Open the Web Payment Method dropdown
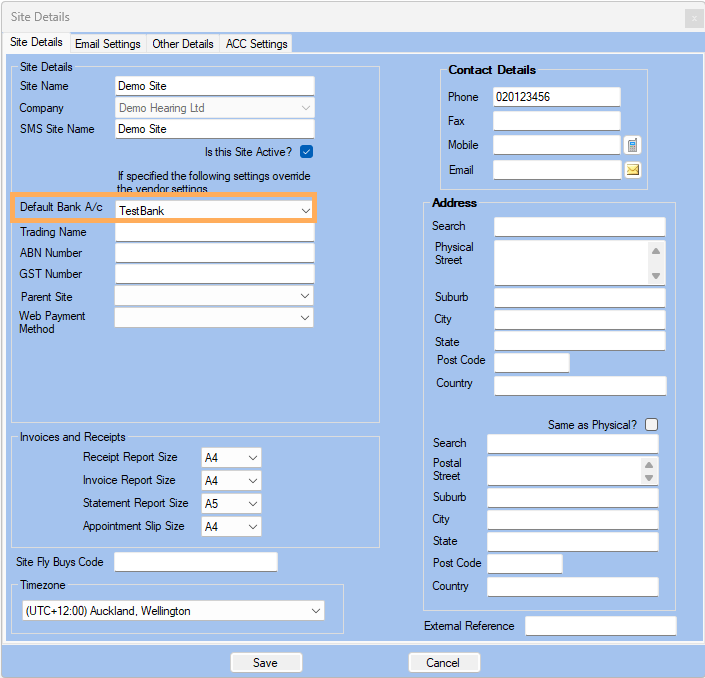Screen dimensions: 705x678 point(305,317)
